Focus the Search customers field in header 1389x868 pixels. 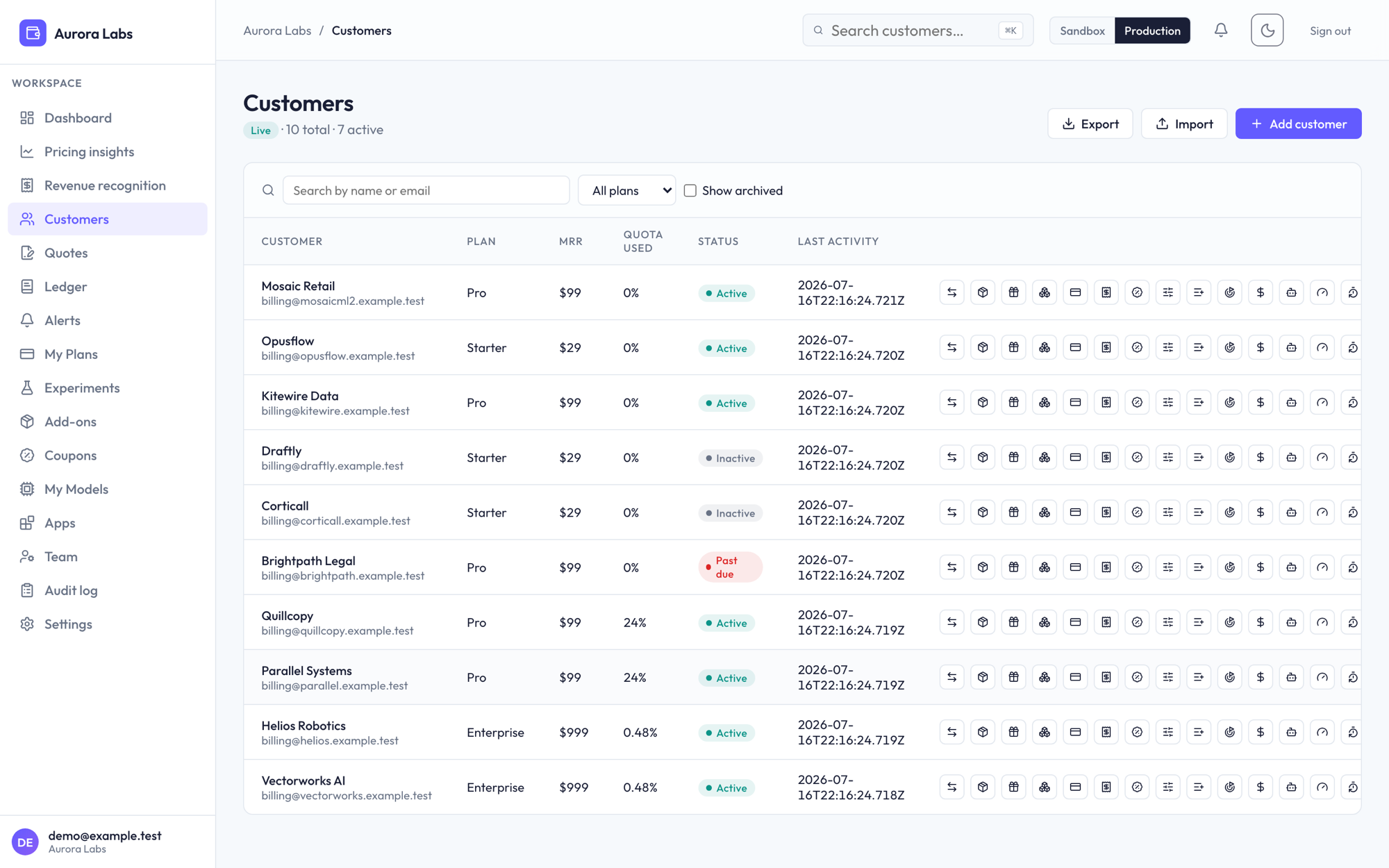[x=917, y=31]
